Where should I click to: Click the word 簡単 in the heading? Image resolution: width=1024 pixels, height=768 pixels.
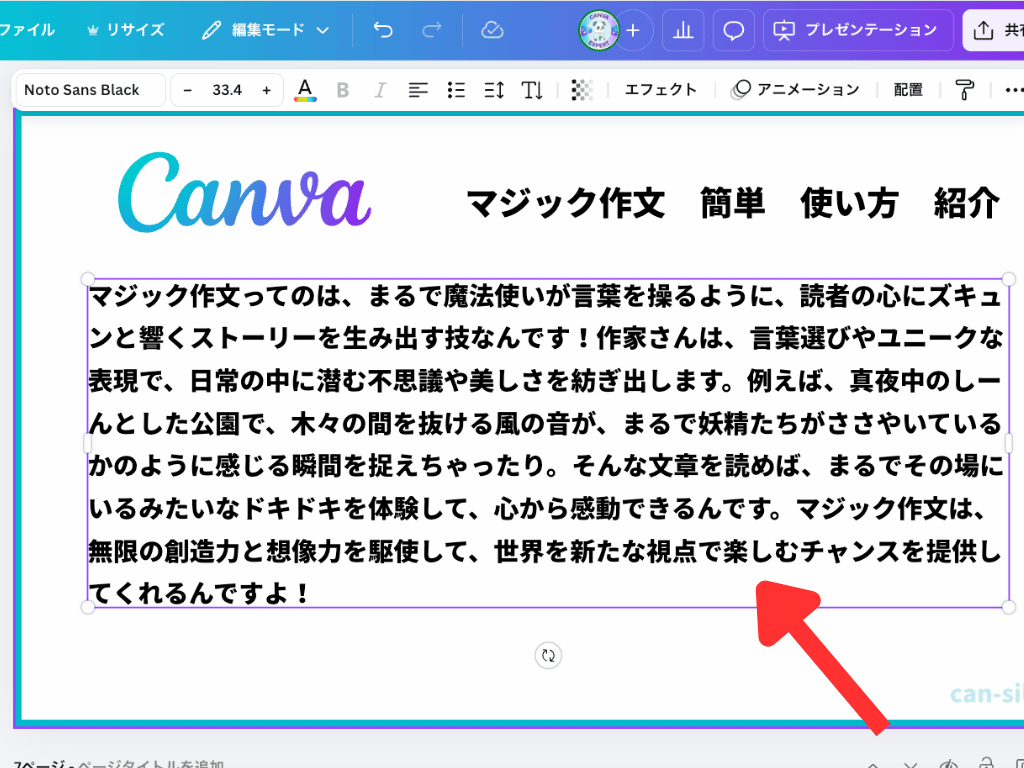tap(733, 202)
